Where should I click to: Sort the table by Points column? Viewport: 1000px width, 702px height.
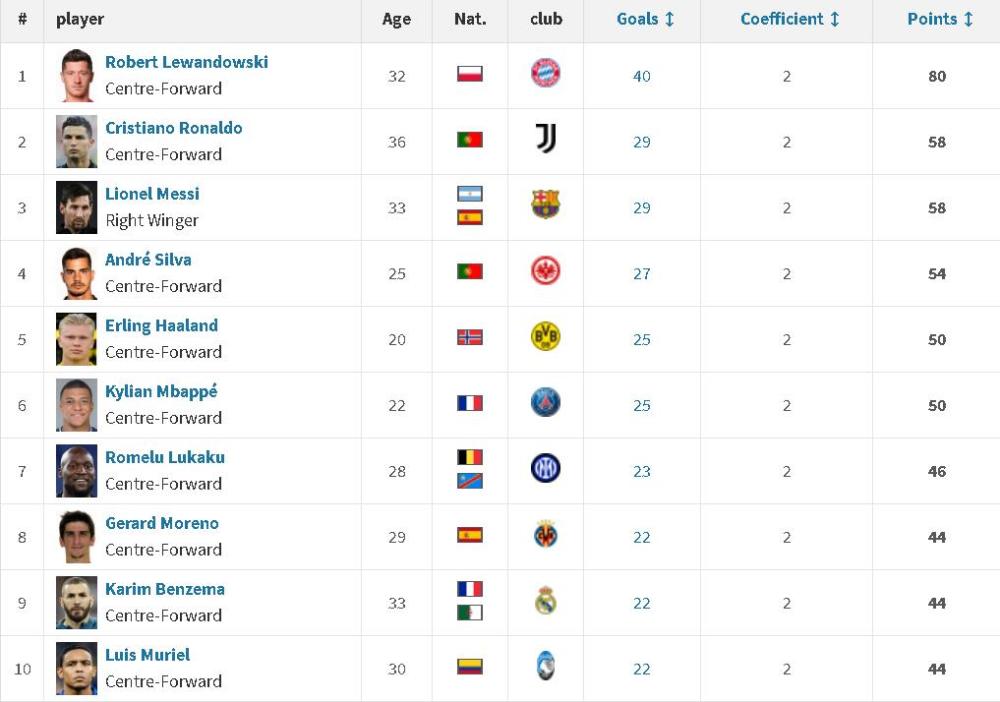[940, 19]
